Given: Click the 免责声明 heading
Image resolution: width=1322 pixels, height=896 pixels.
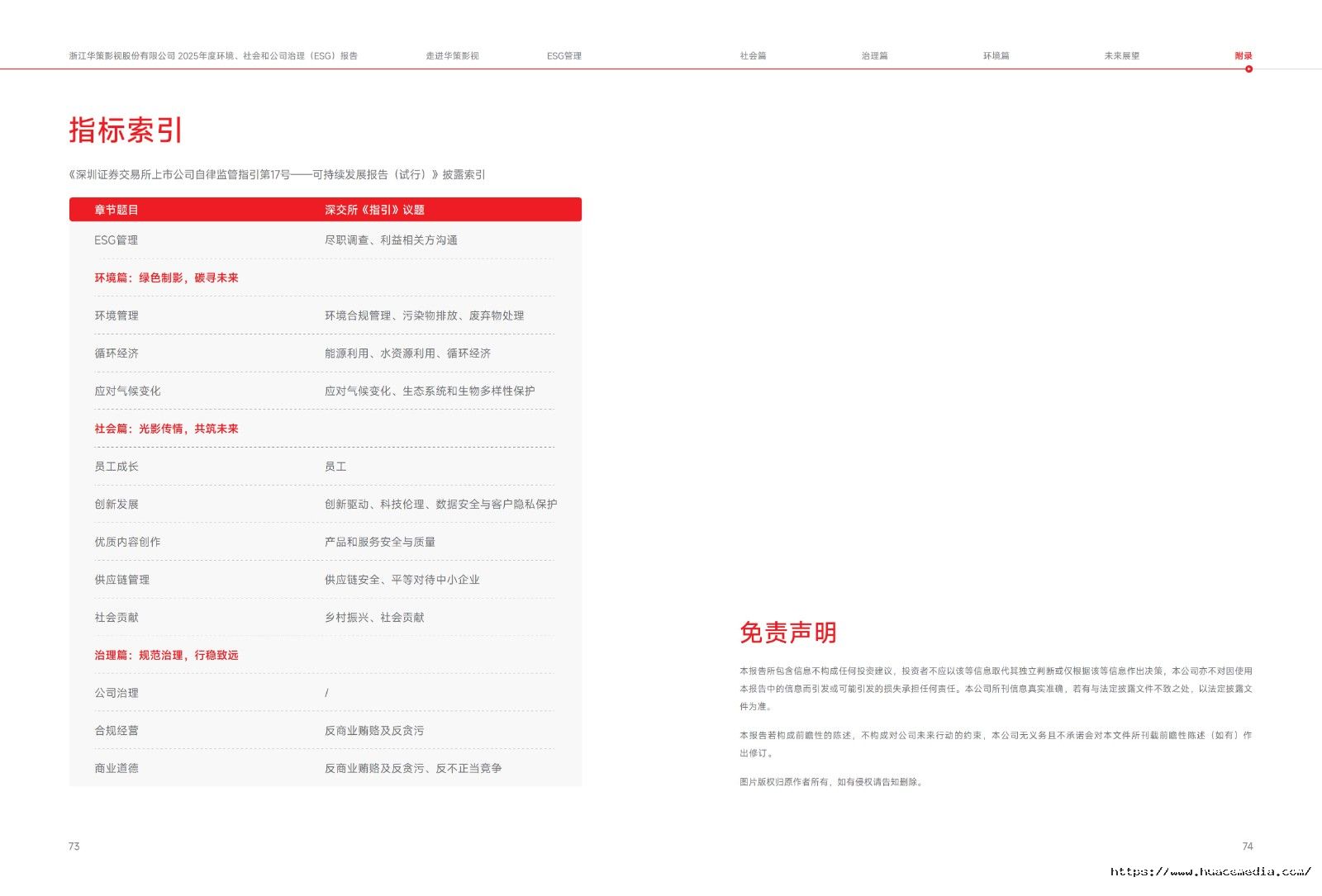Looking at the screenshot, I should tap(788, 633).
